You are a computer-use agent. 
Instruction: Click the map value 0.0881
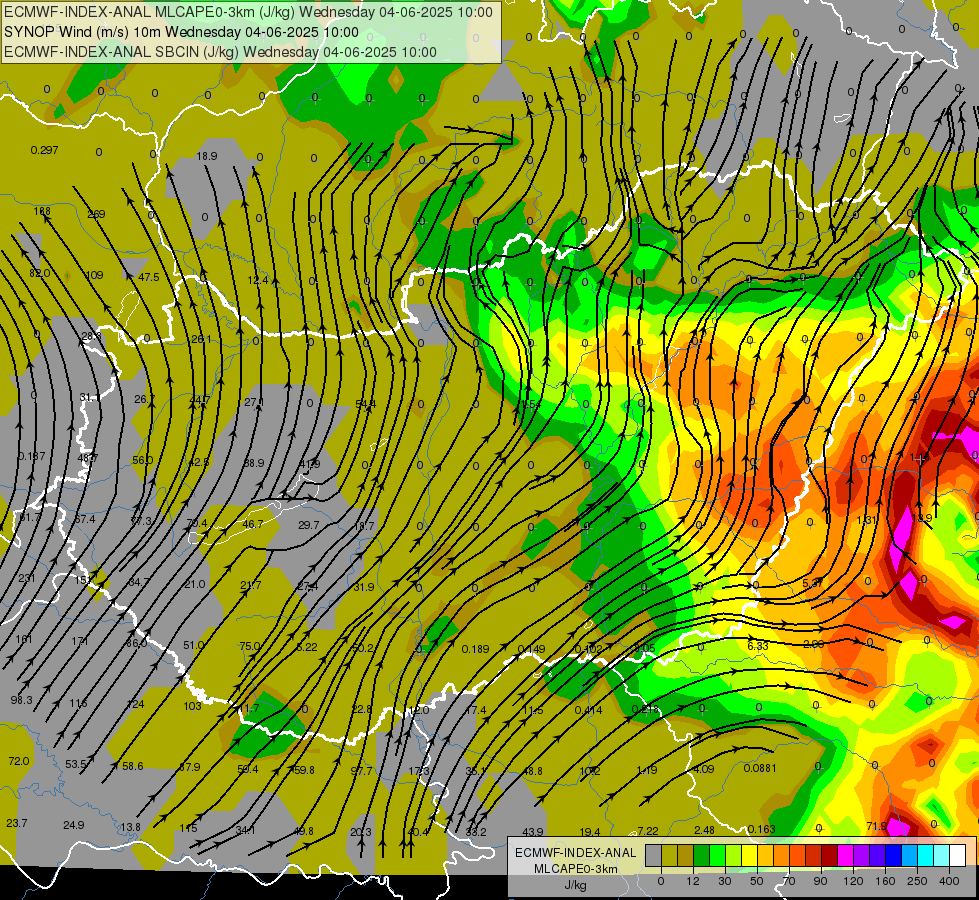coord(760,768)
